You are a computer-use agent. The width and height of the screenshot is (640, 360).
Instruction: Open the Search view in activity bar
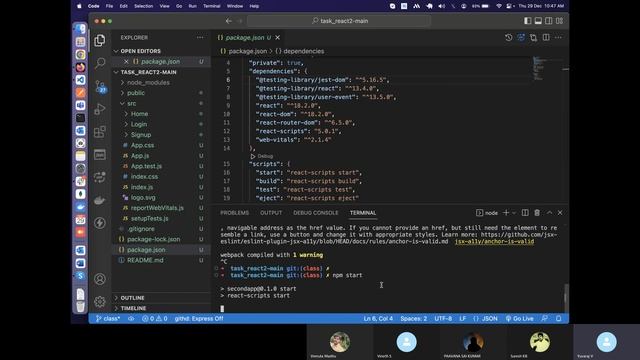(x=100, y=63)
